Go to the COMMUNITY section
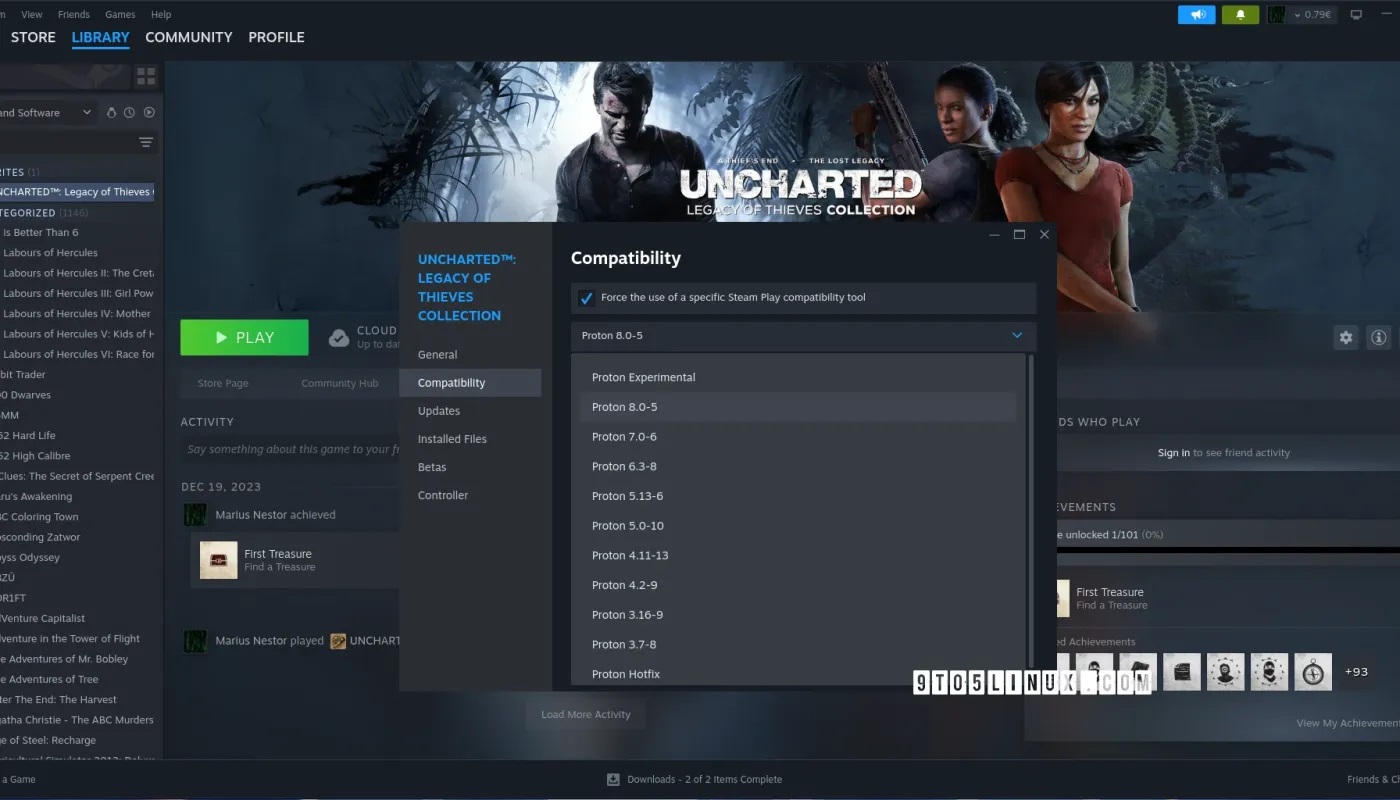1400x800 pixels. tap(189, 37)
